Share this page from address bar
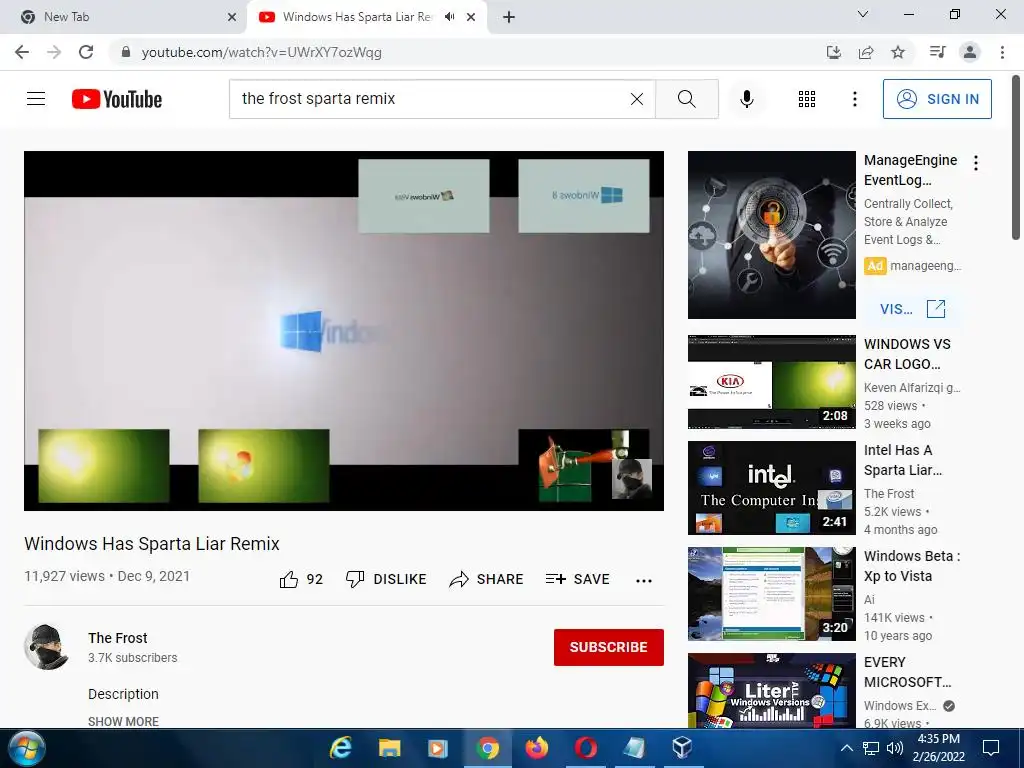The image size is (1024, 768). [866, 52]
